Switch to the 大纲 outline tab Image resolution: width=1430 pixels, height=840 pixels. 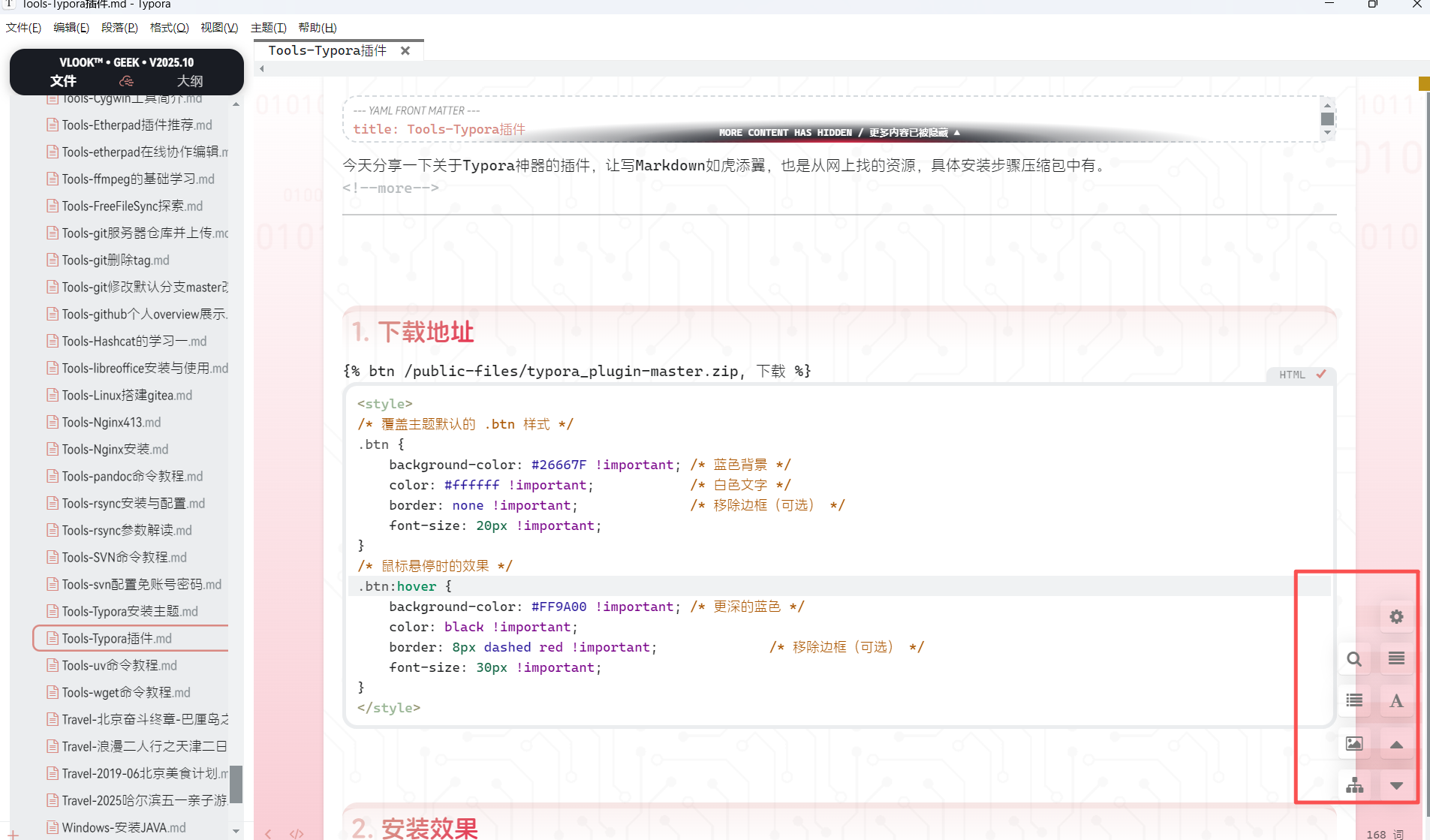pos(189,81)
